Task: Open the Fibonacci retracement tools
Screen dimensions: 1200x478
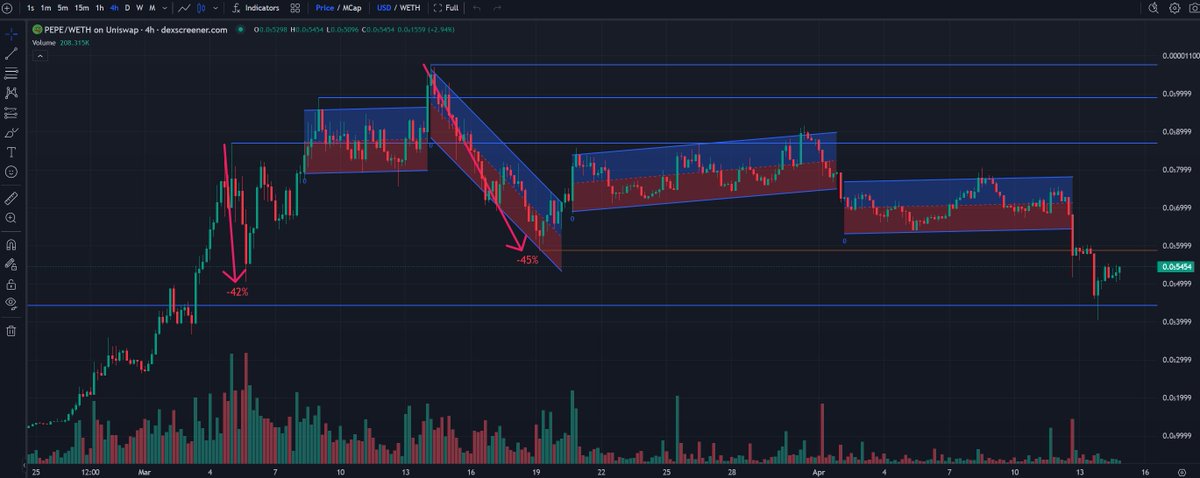Action: [11, 73]
